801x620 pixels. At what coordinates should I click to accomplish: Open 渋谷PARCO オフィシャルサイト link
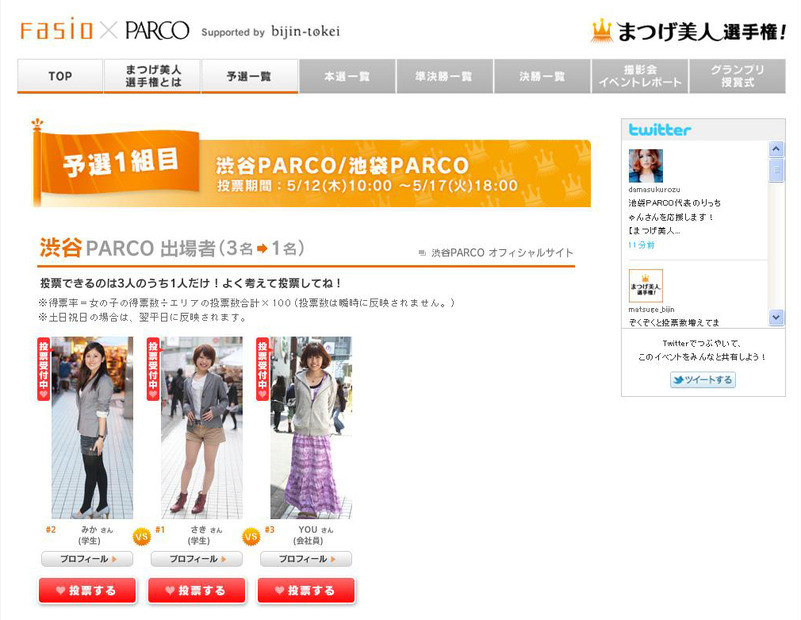coord(502,253)
